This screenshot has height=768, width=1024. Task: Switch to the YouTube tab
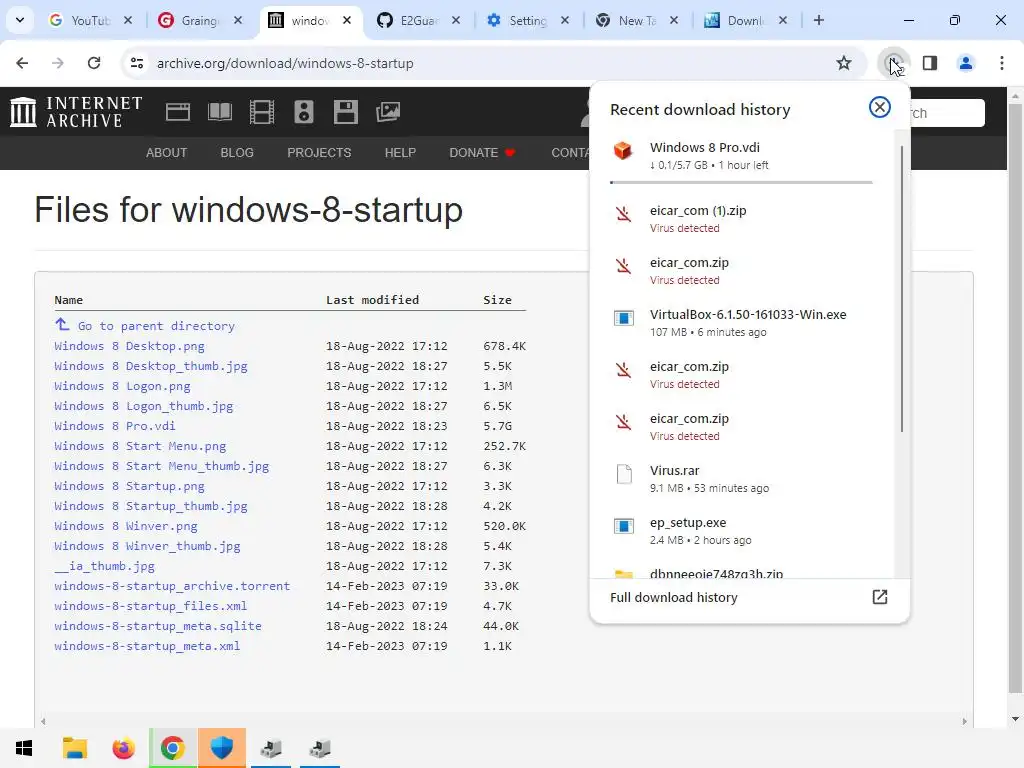point(90,20)
